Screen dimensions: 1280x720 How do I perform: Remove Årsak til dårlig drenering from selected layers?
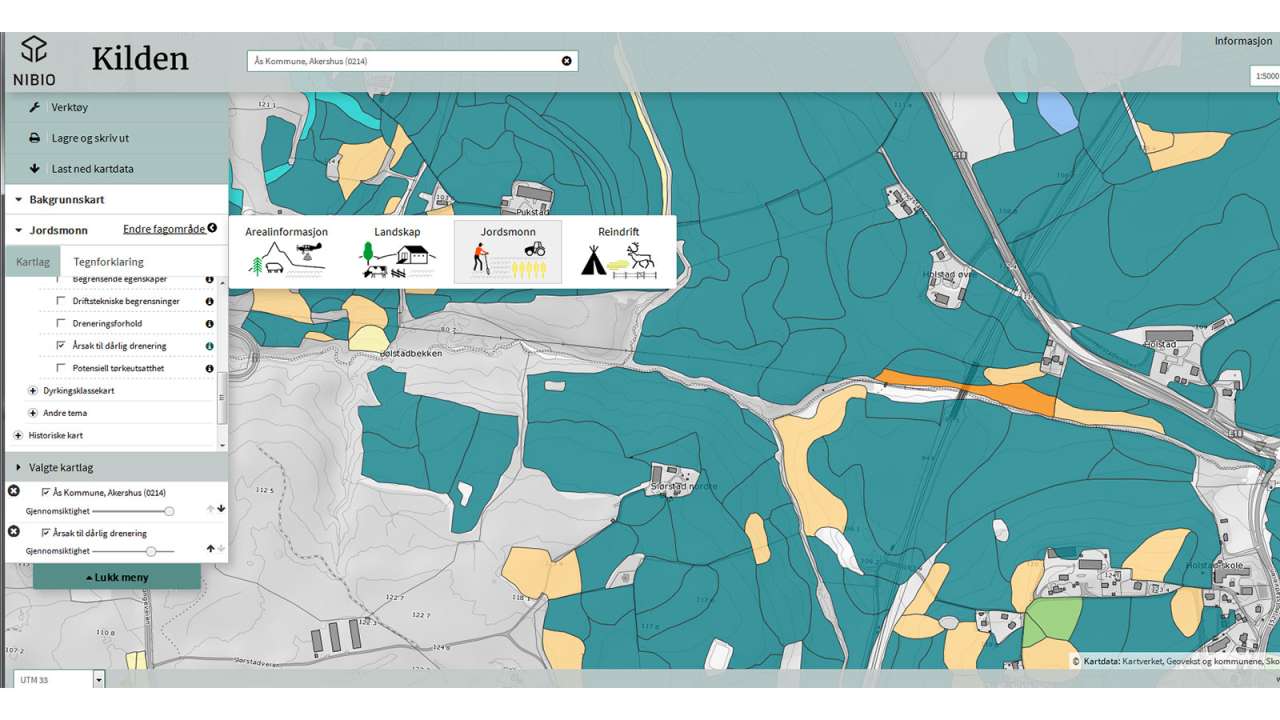pos(14,532)
